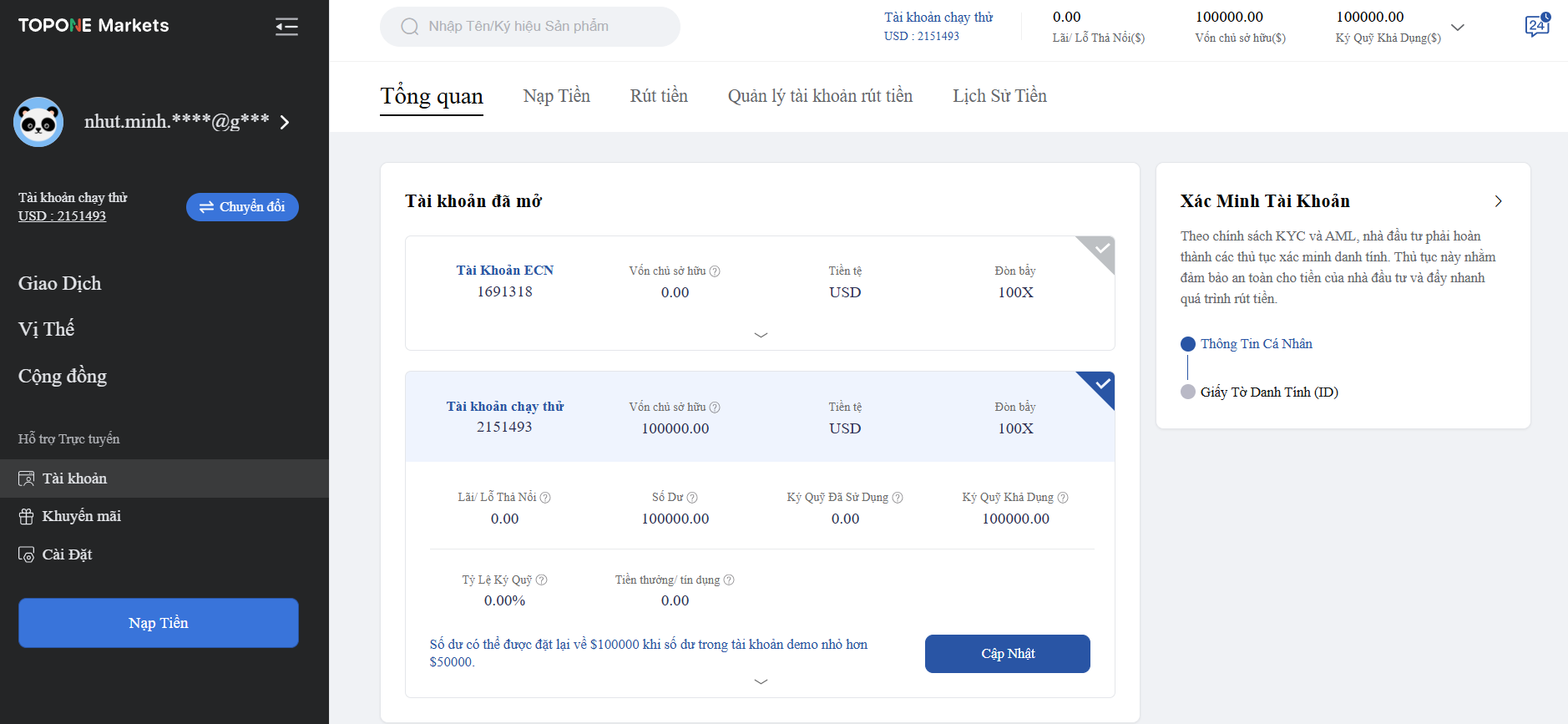Click help icon beside Số Dư
Viewport: 1568px width, 724px height.
(x=692, y=498)
